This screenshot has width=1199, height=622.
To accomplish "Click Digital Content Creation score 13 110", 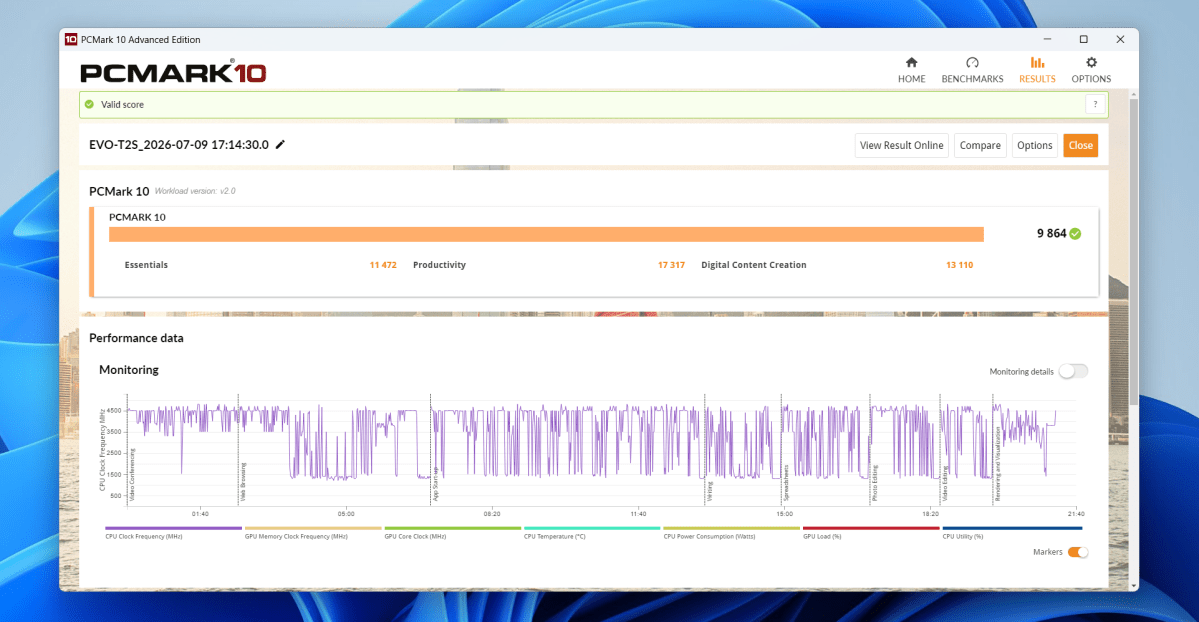I will click(x=960, y=265).
